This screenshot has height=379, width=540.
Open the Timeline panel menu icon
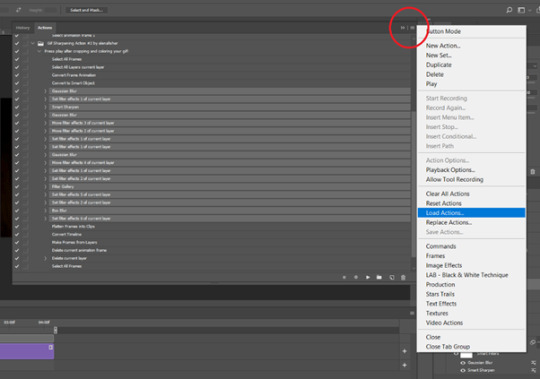coord(412,313)
